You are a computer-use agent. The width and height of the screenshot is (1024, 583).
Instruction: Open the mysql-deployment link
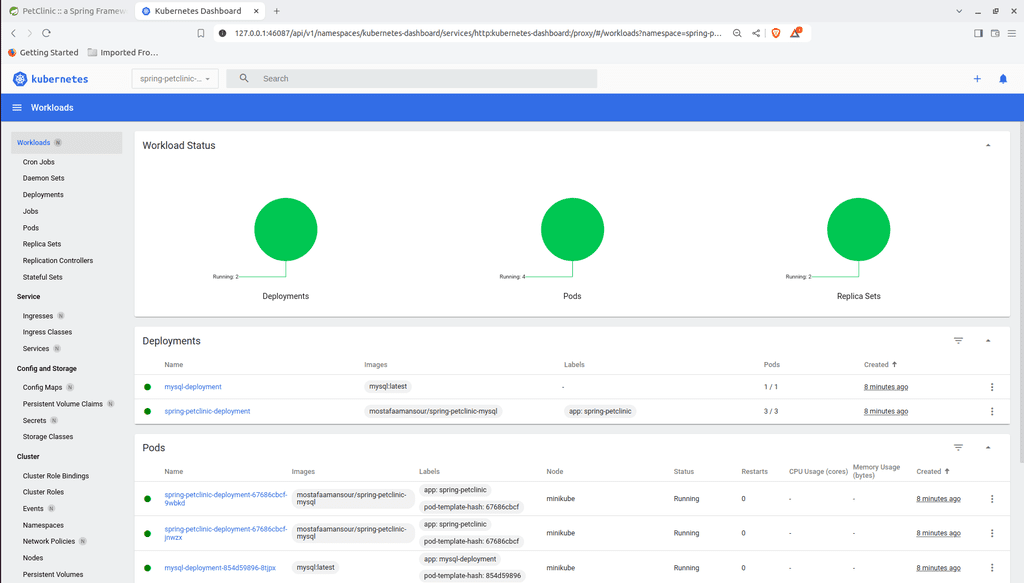(193, 387)
